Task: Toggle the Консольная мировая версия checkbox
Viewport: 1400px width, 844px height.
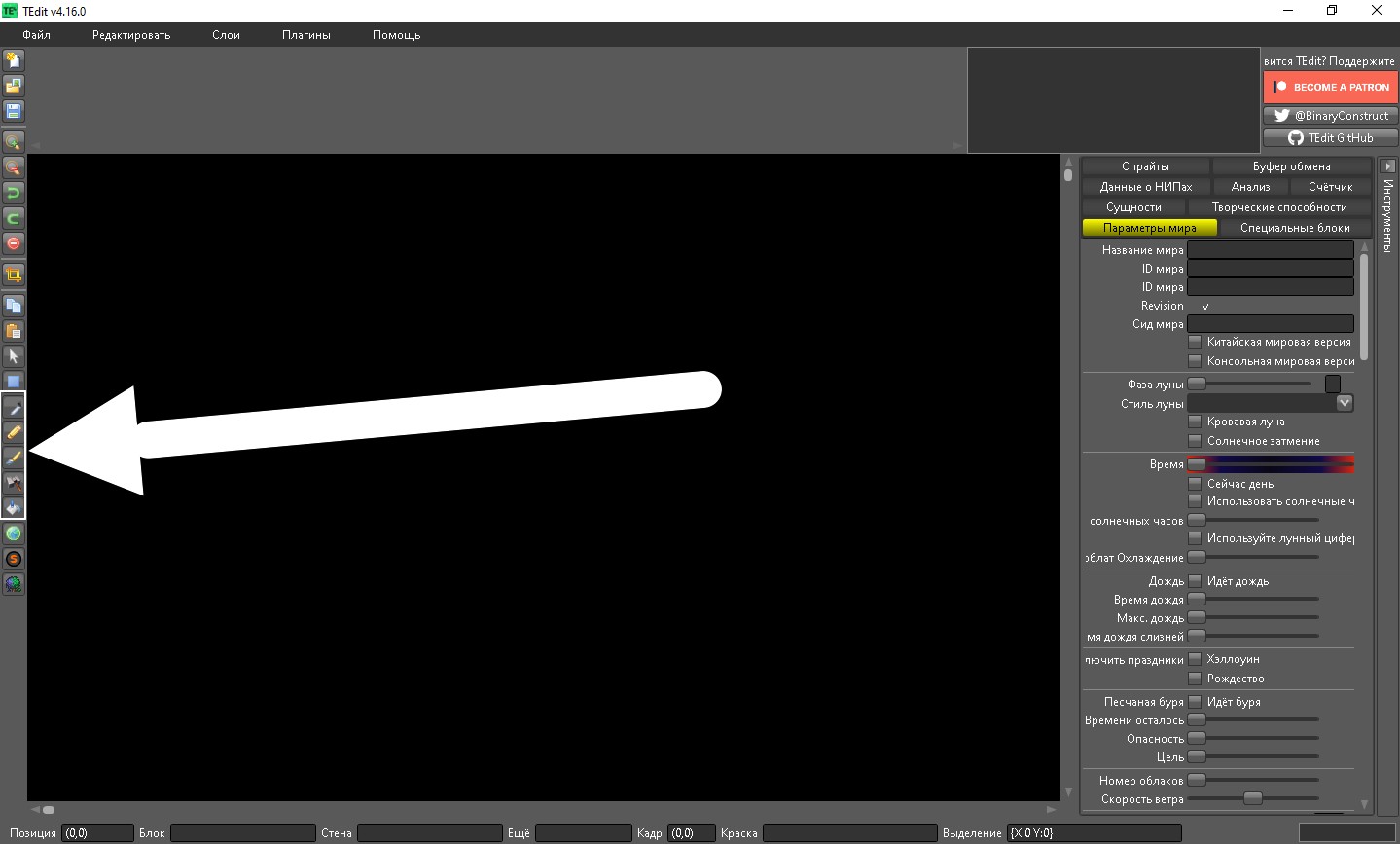Action: tap(1195, 361)
